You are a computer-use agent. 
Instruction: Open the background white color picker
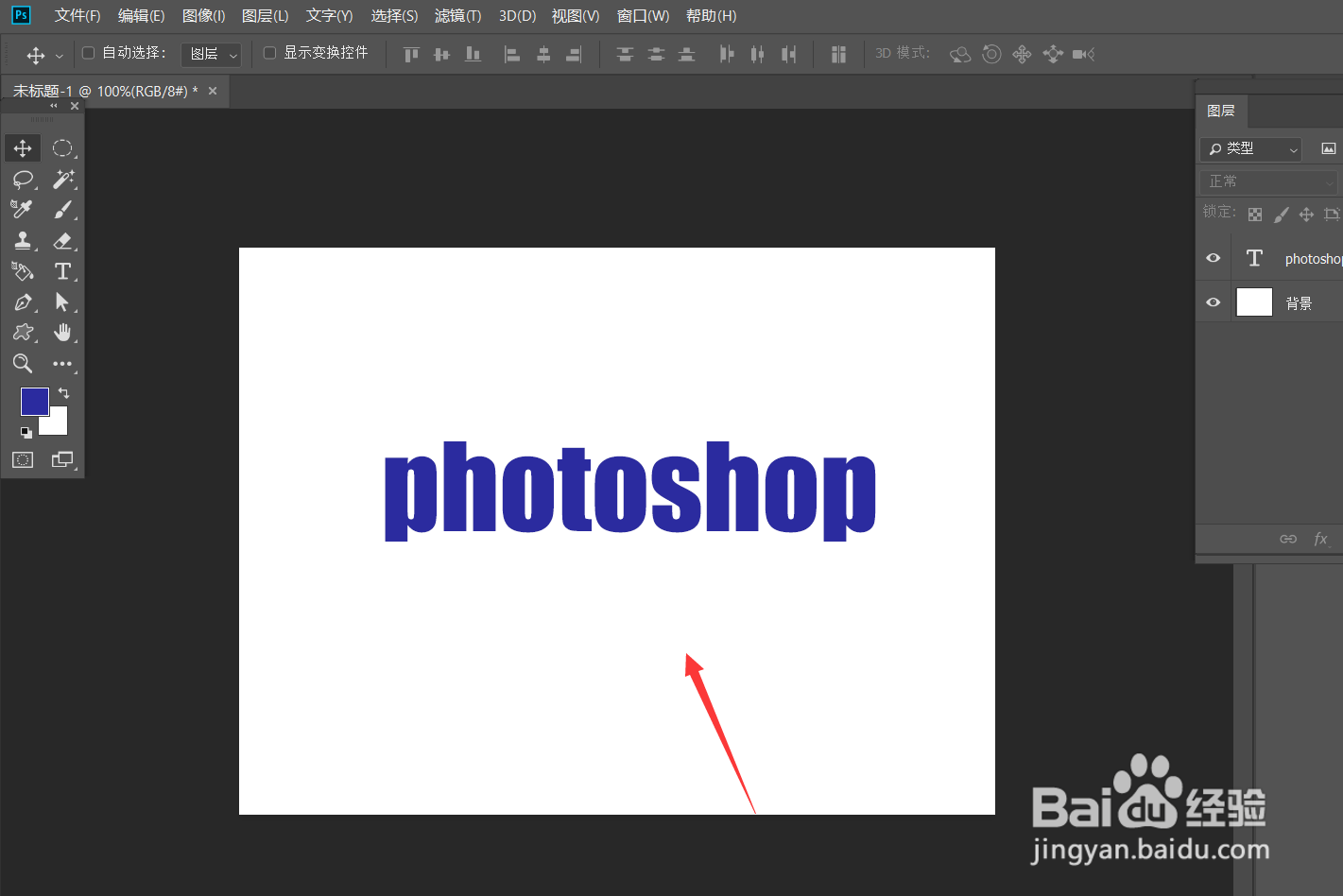[x=57, y=424]
